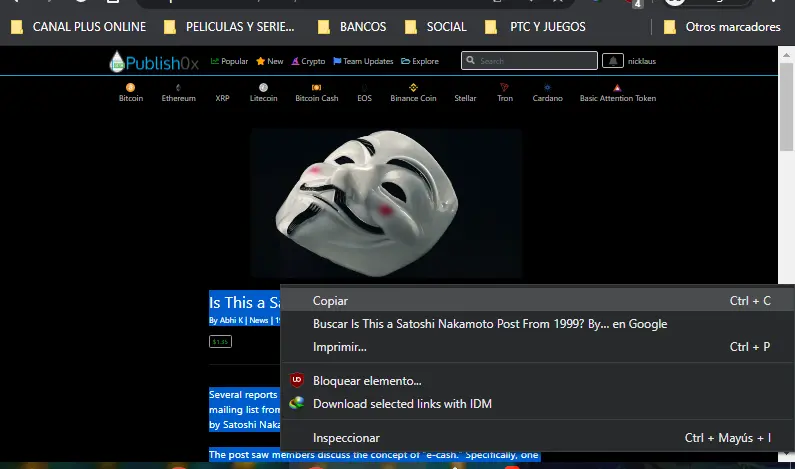Screen dimensions: 795x469
Task: Open the notifications bell icon
Action: 612,61
